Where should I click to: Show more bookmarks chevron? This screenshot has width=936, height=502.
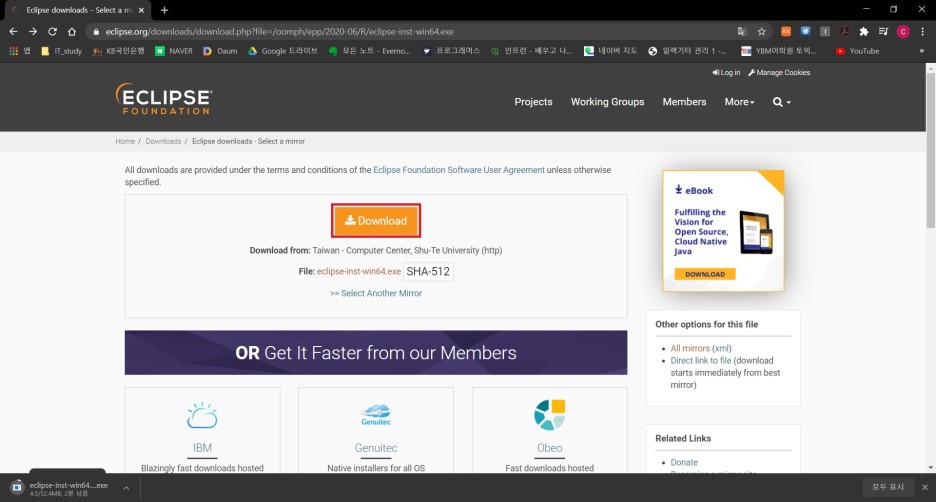[x=922, y=51]
